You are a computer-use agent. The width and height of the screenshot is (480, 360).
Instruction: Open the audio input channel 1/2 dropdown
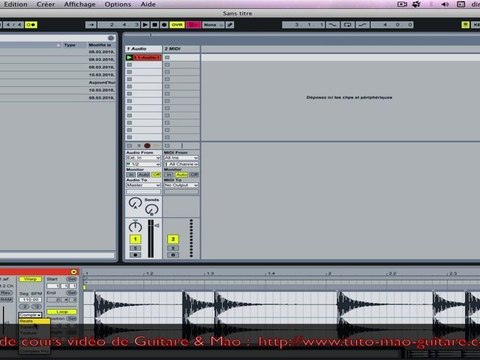(143, 164)
